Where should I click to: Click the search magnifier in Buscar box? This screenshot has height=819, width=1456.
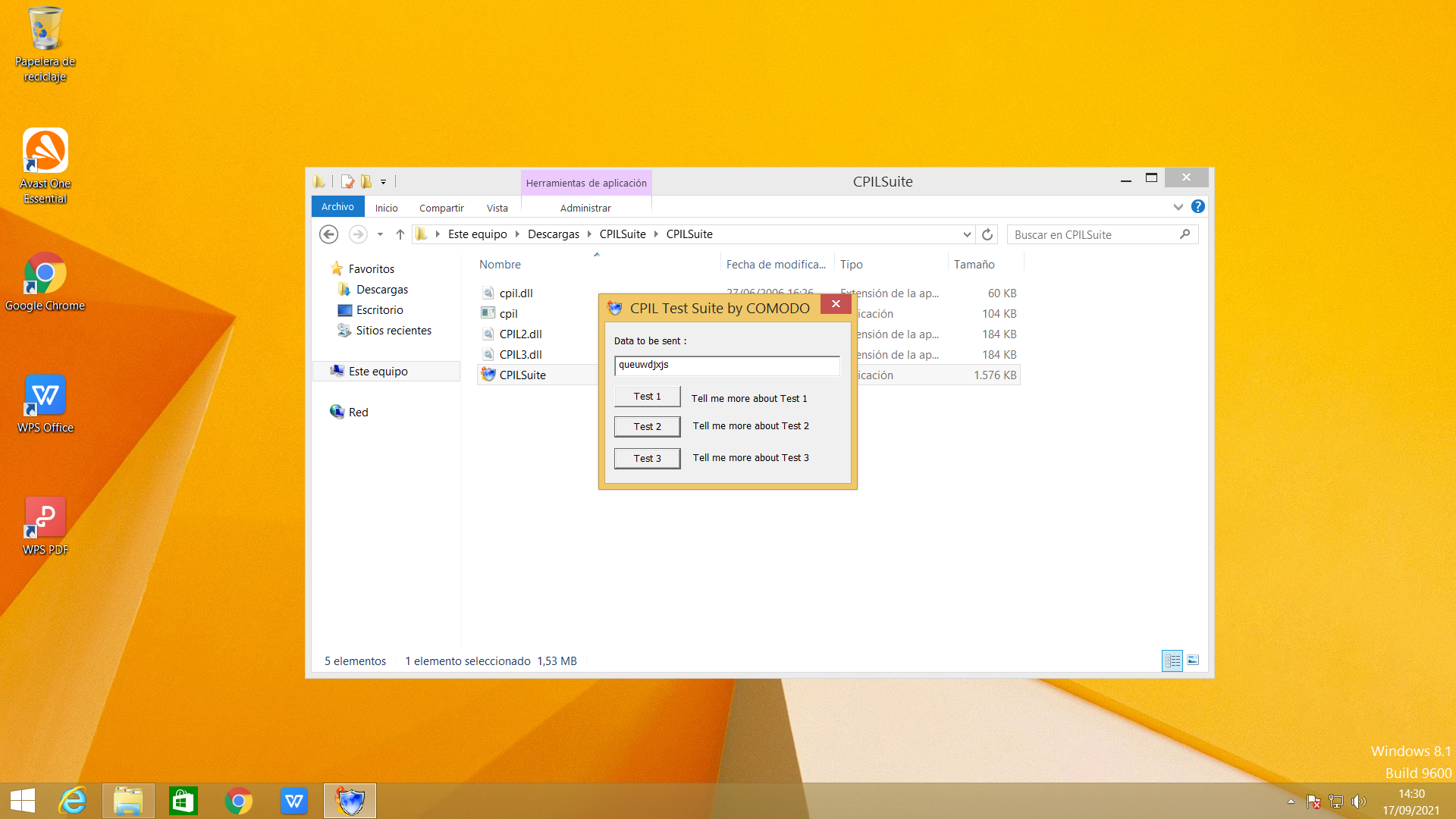click(1185, 234)
